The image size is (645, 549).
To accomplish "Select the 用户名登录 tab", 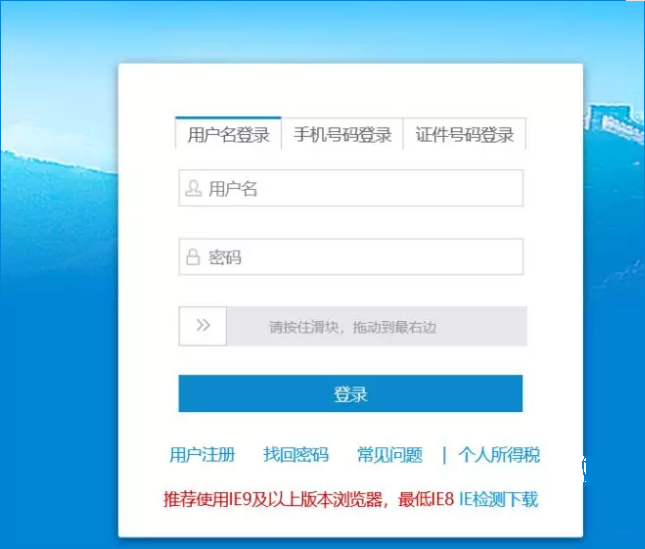I will click(228, 134).
